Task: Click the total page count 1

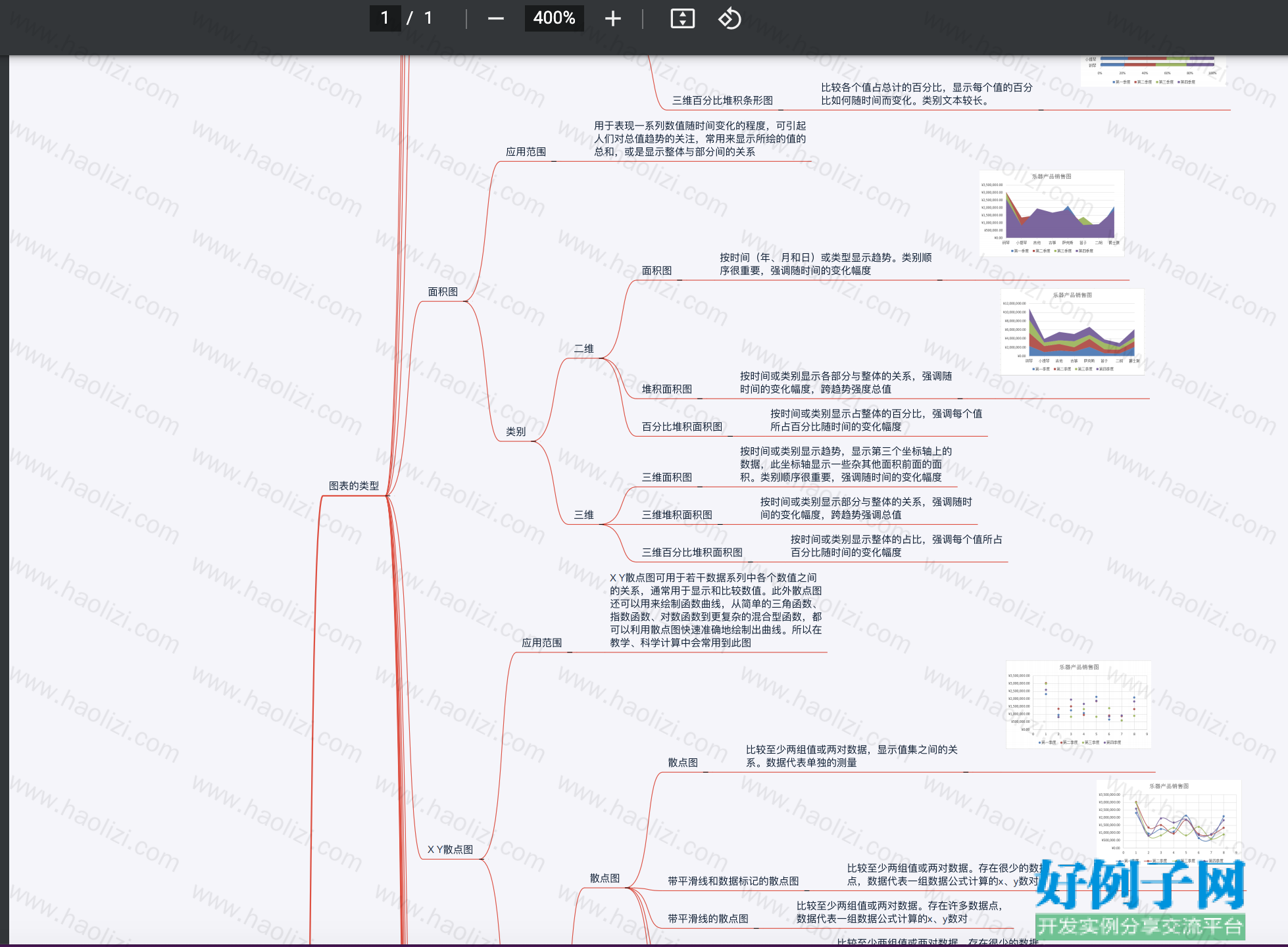Action: 428,18
